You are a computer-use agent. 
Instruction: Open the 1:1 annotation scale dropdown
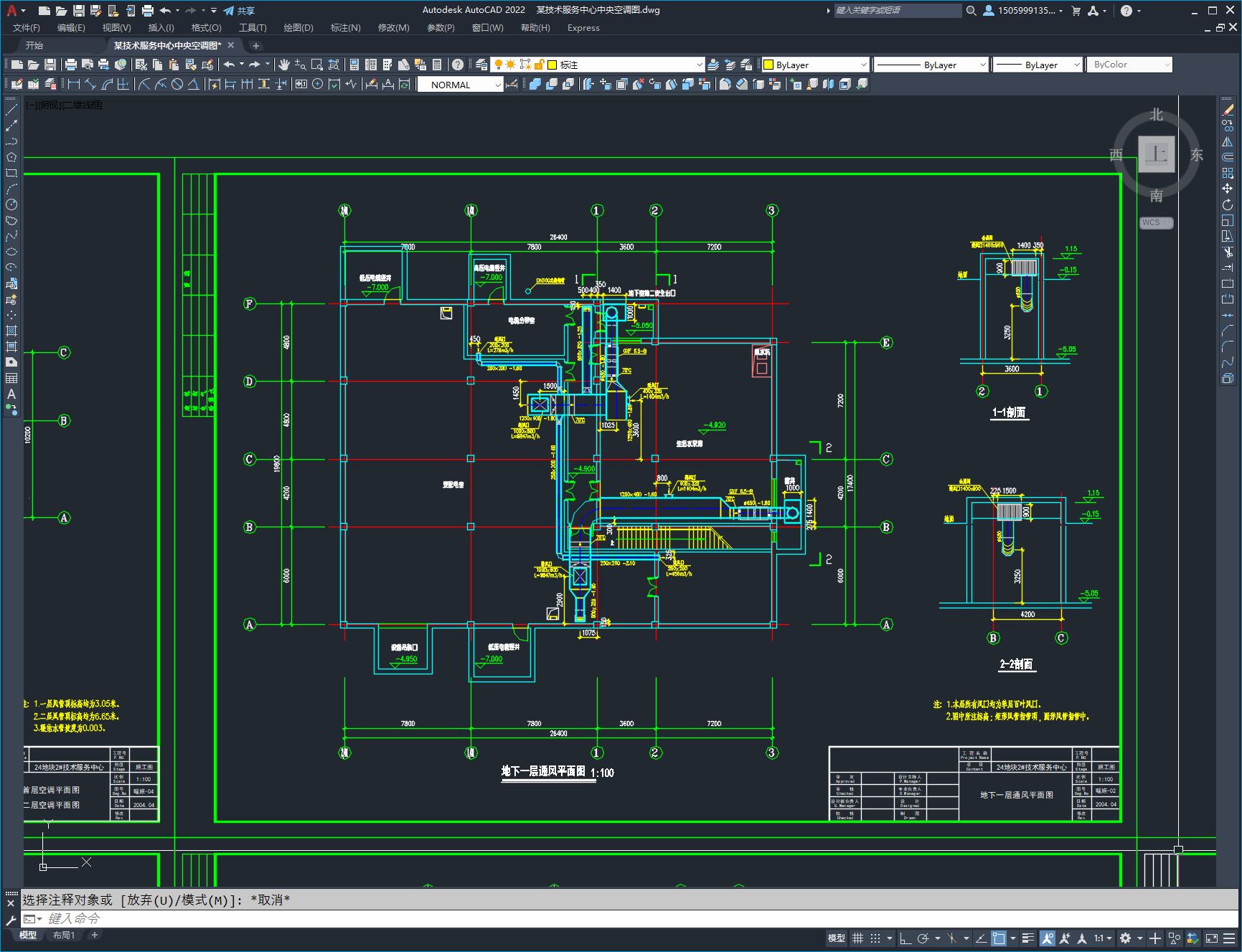(1103, 938)
